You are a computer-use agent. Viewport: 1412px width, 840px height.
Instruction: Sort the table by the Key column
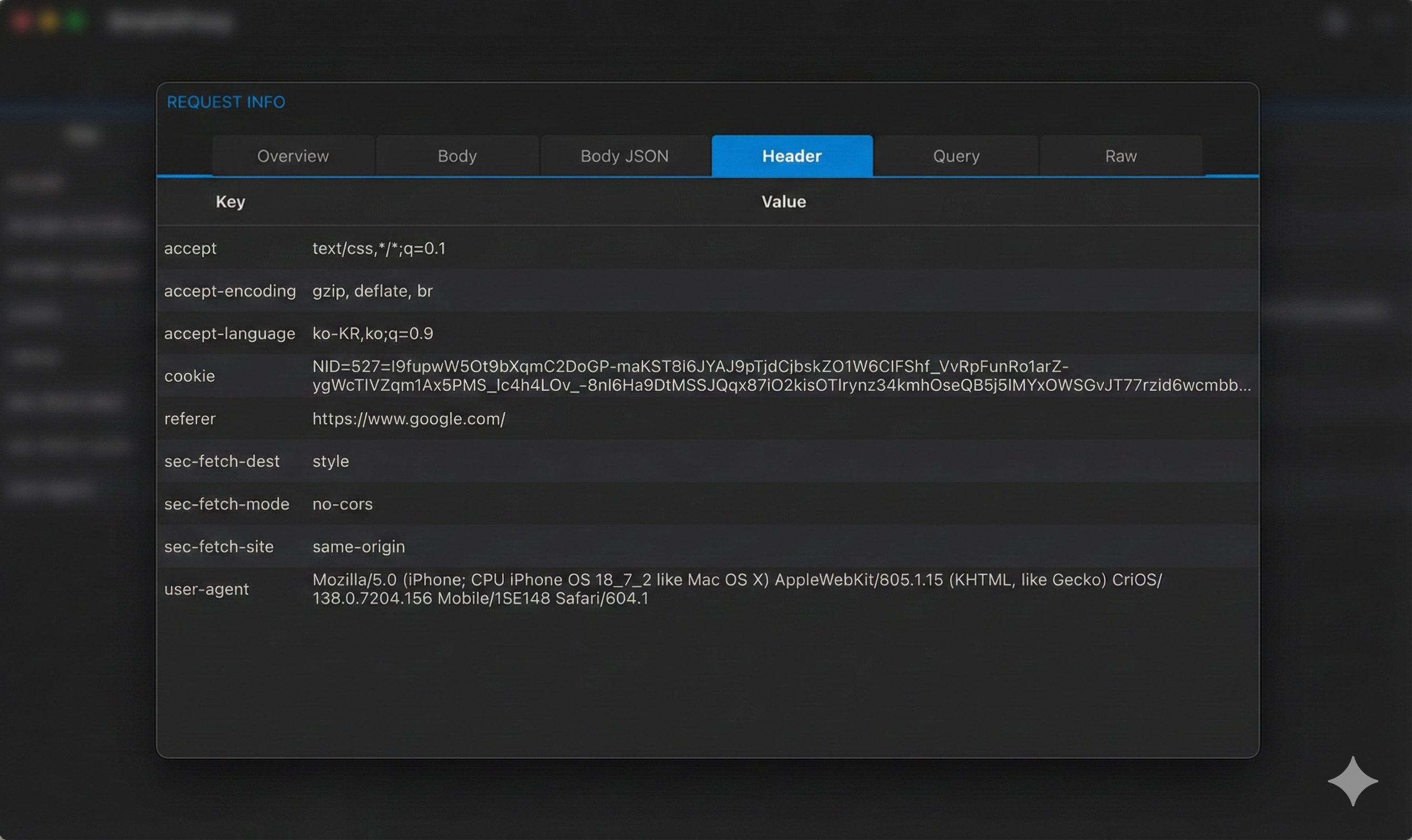230,202
